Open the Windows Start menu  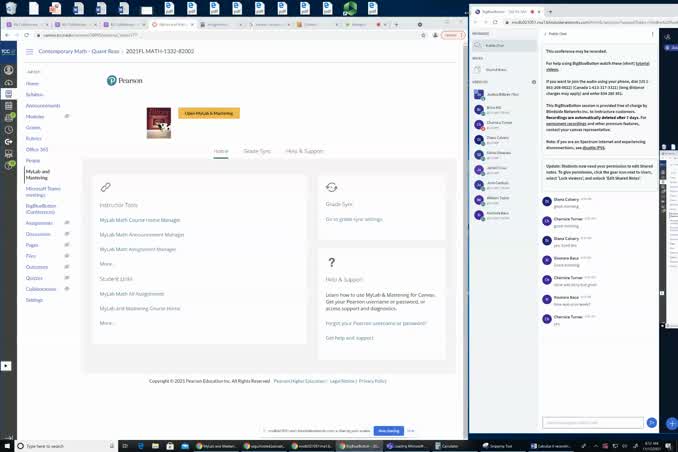pos(7,445)
